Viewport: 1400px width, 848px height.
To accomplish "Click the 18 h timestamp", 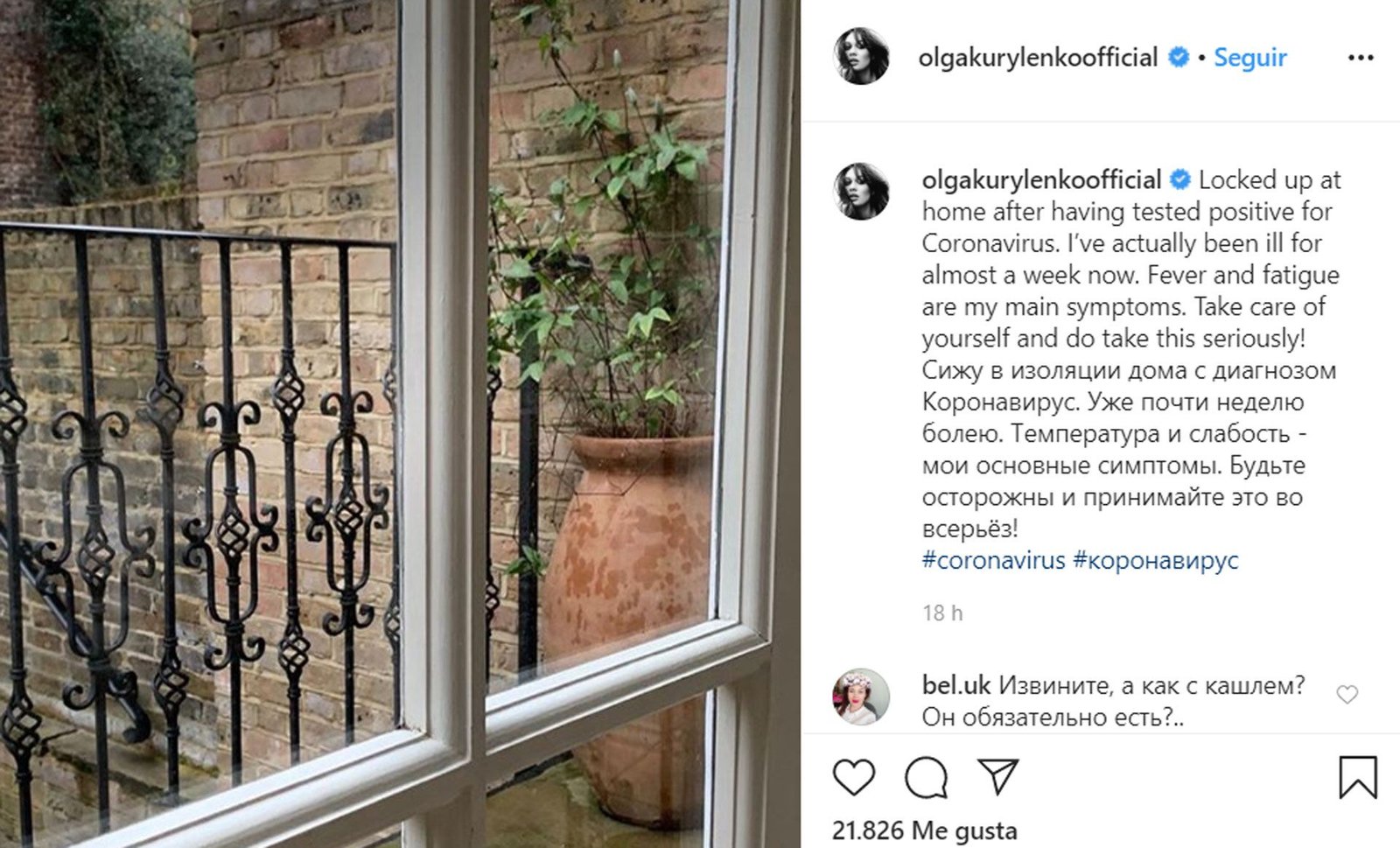I will (x=942, y=613).
